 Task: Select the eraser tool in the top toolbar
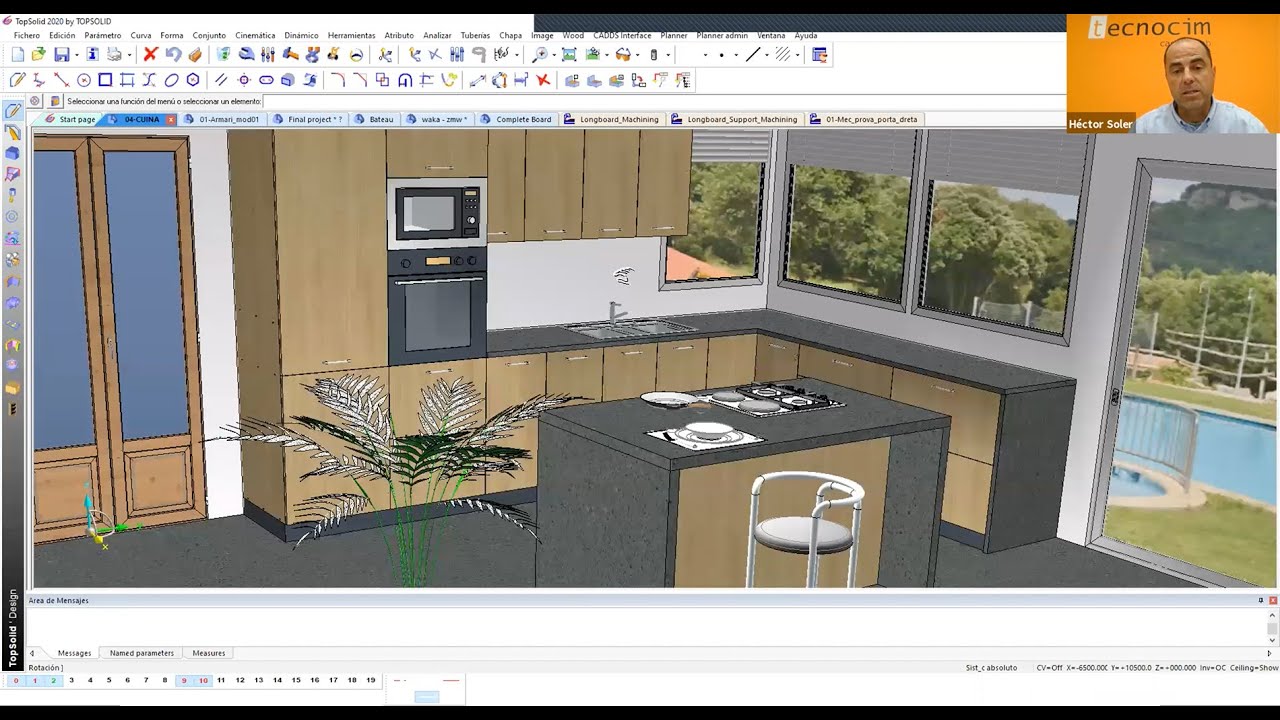pos(196,55)
